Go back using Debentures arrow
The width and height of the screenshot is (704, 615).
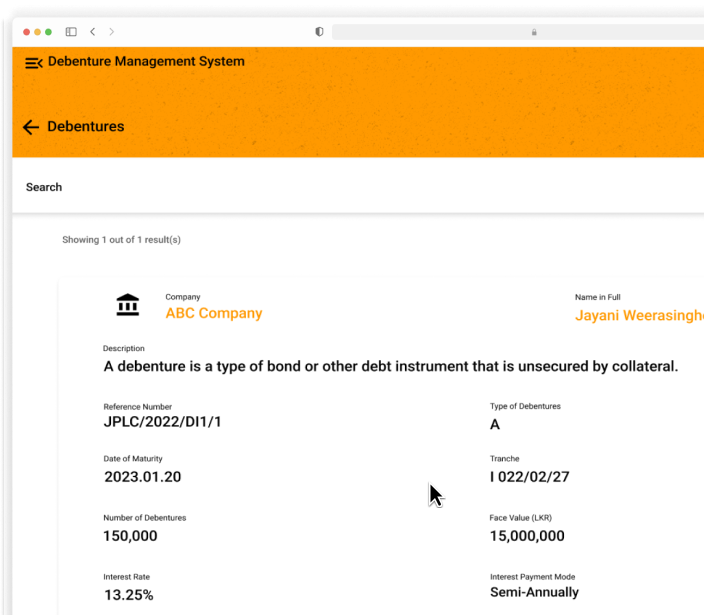[31, 127]
